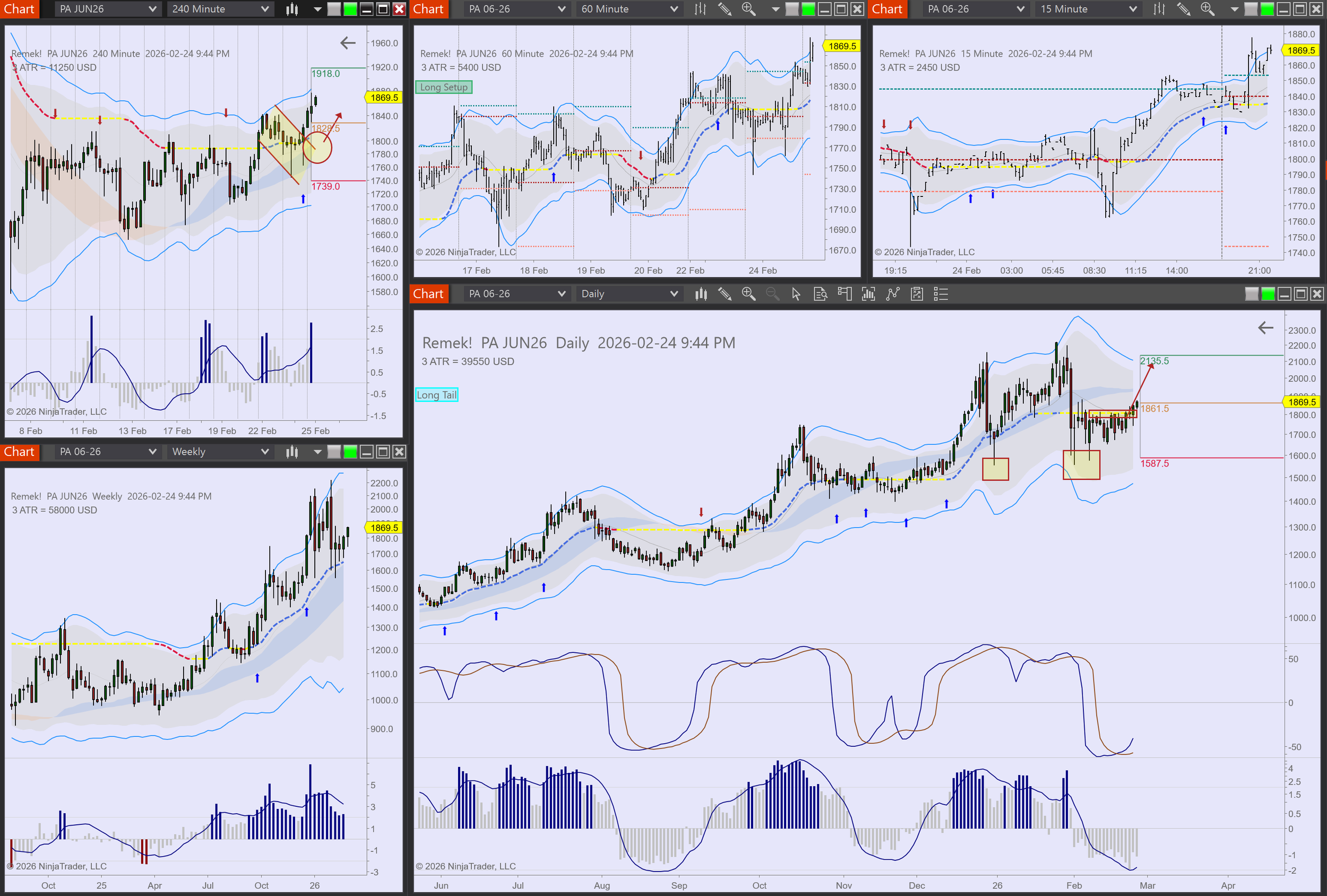Toggle green link button on Daily chart
The width and height of the screenshot is (1327, 896).
[1268, 294]
